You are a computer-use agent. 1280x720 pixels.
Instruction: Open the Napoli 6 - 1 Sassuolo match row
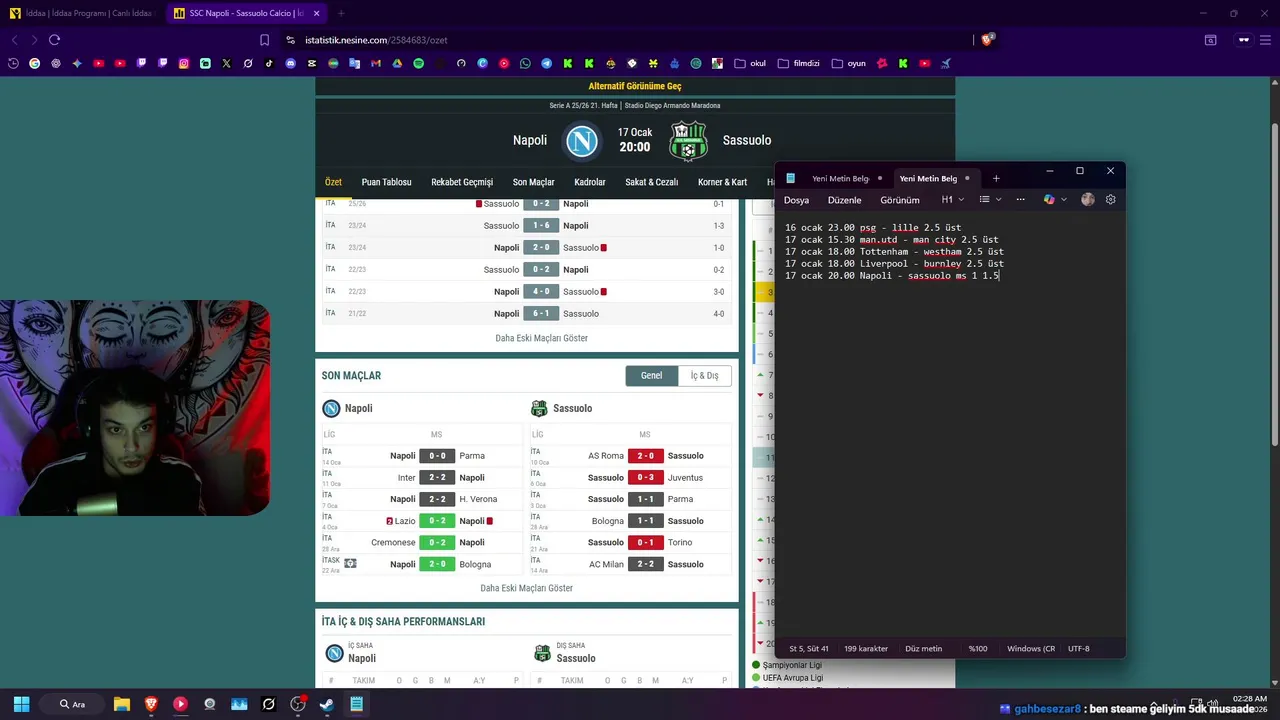(527, 313)
